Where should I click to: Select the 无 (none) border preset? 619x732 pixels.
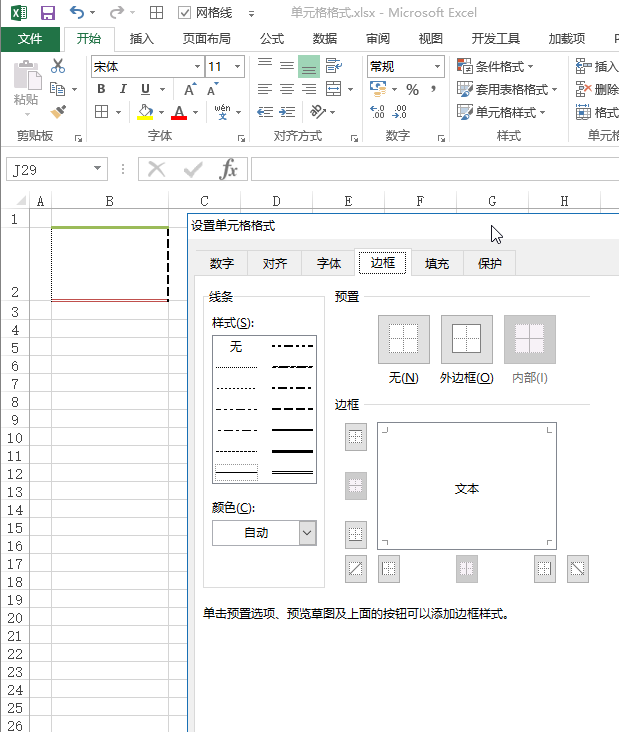point(404,340)
